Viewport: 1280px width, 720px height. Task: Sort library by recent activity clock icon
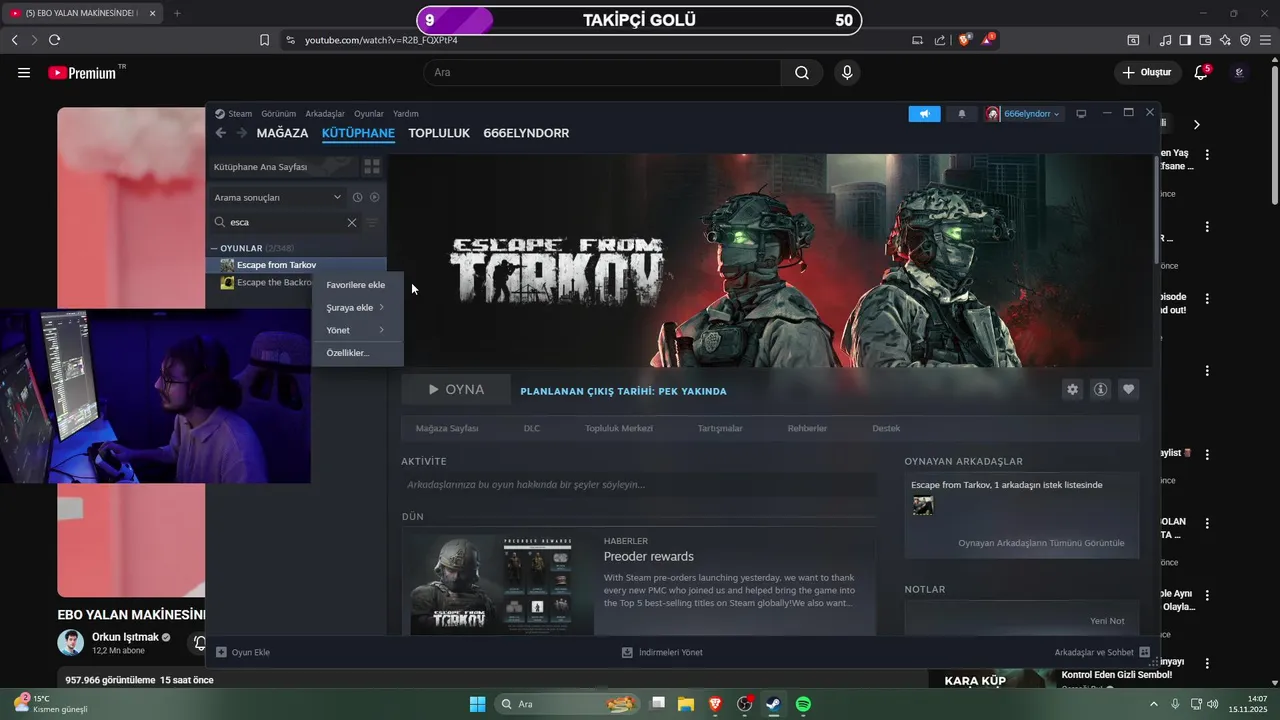357,198
